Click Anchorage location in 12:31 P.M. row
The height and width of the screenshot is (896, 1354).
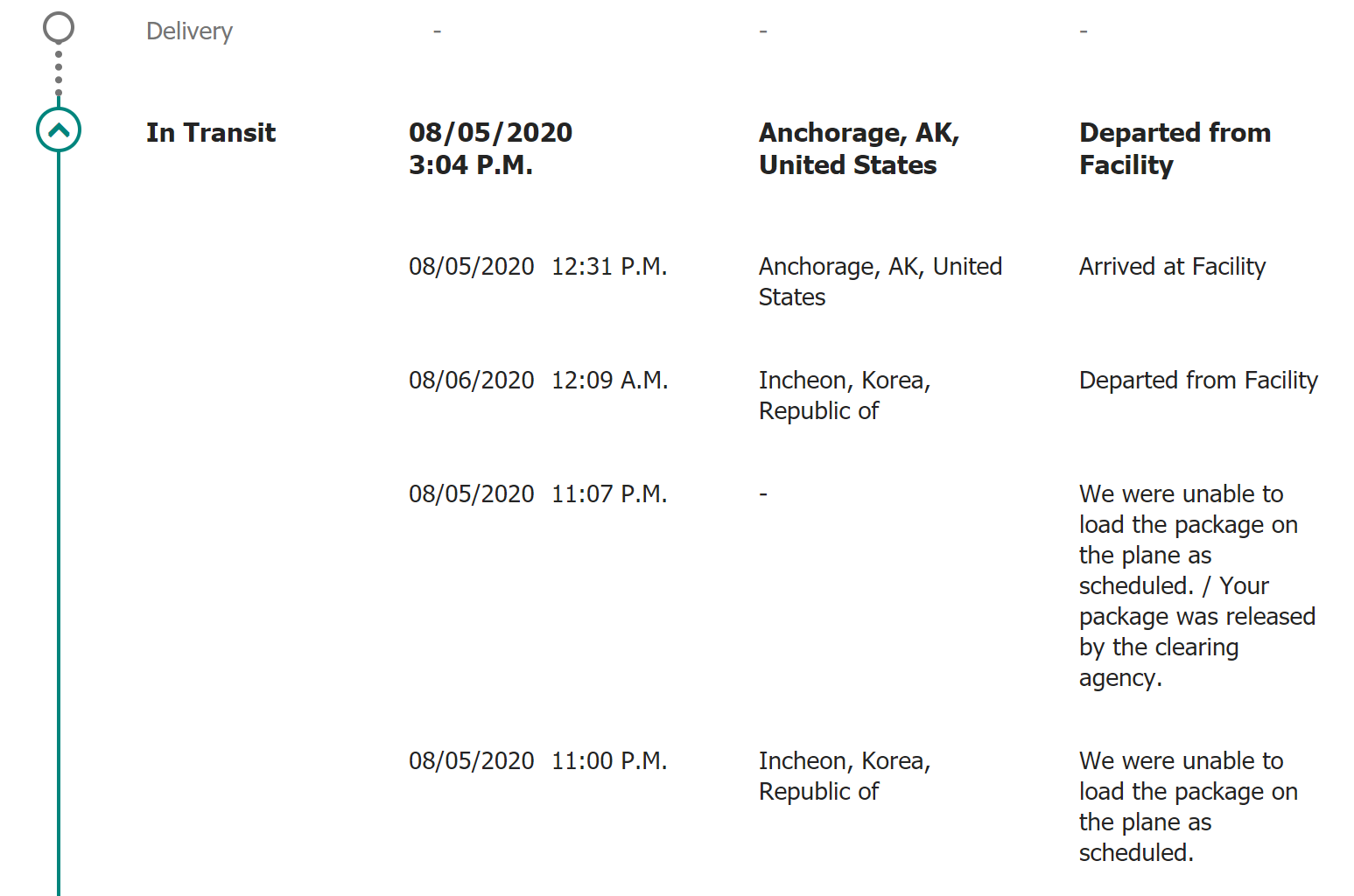pyautogui.click(x=880, y=282)
